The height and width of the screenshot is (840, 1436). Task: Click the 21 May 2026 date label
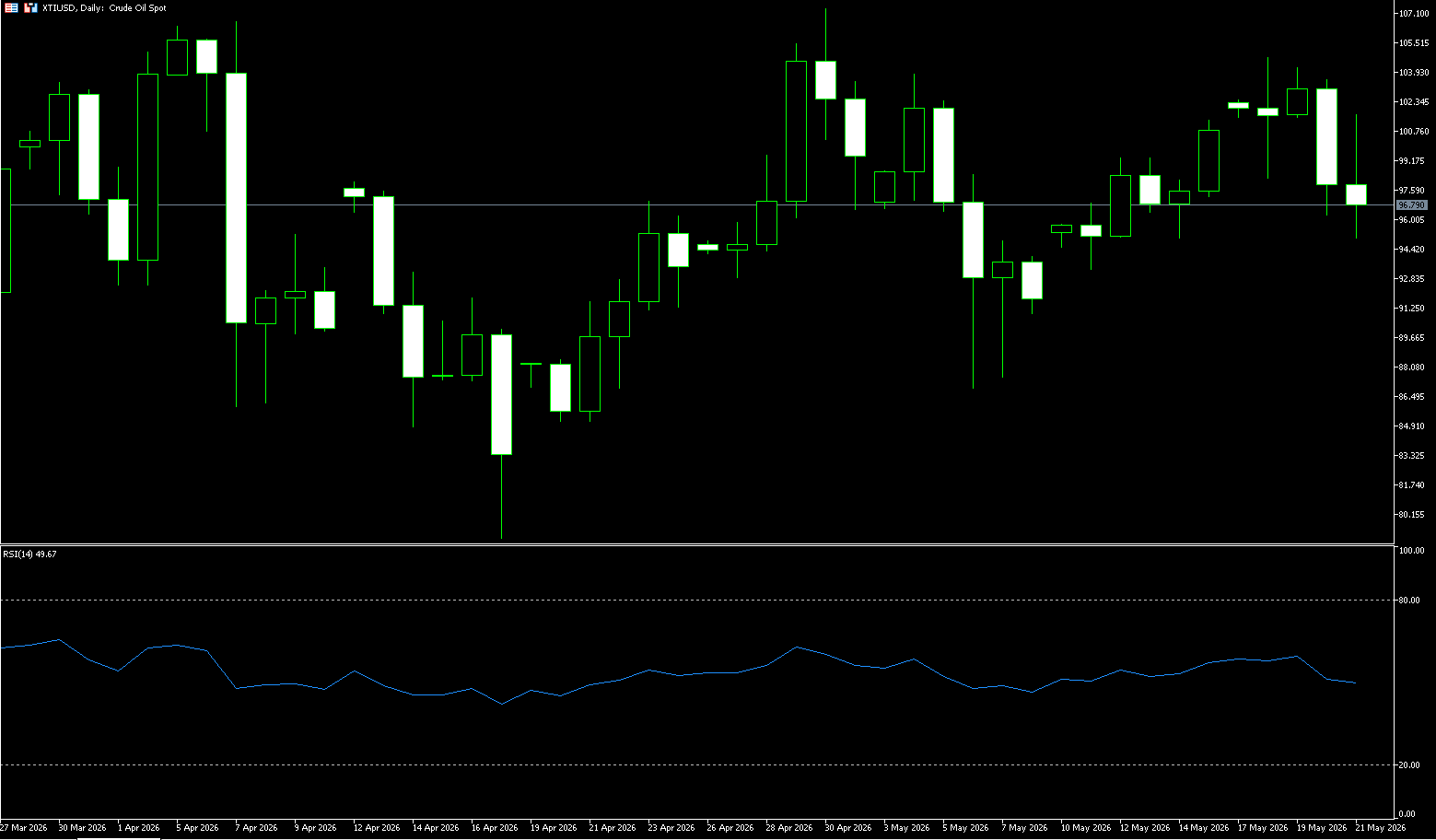(x=1381, y=828)
